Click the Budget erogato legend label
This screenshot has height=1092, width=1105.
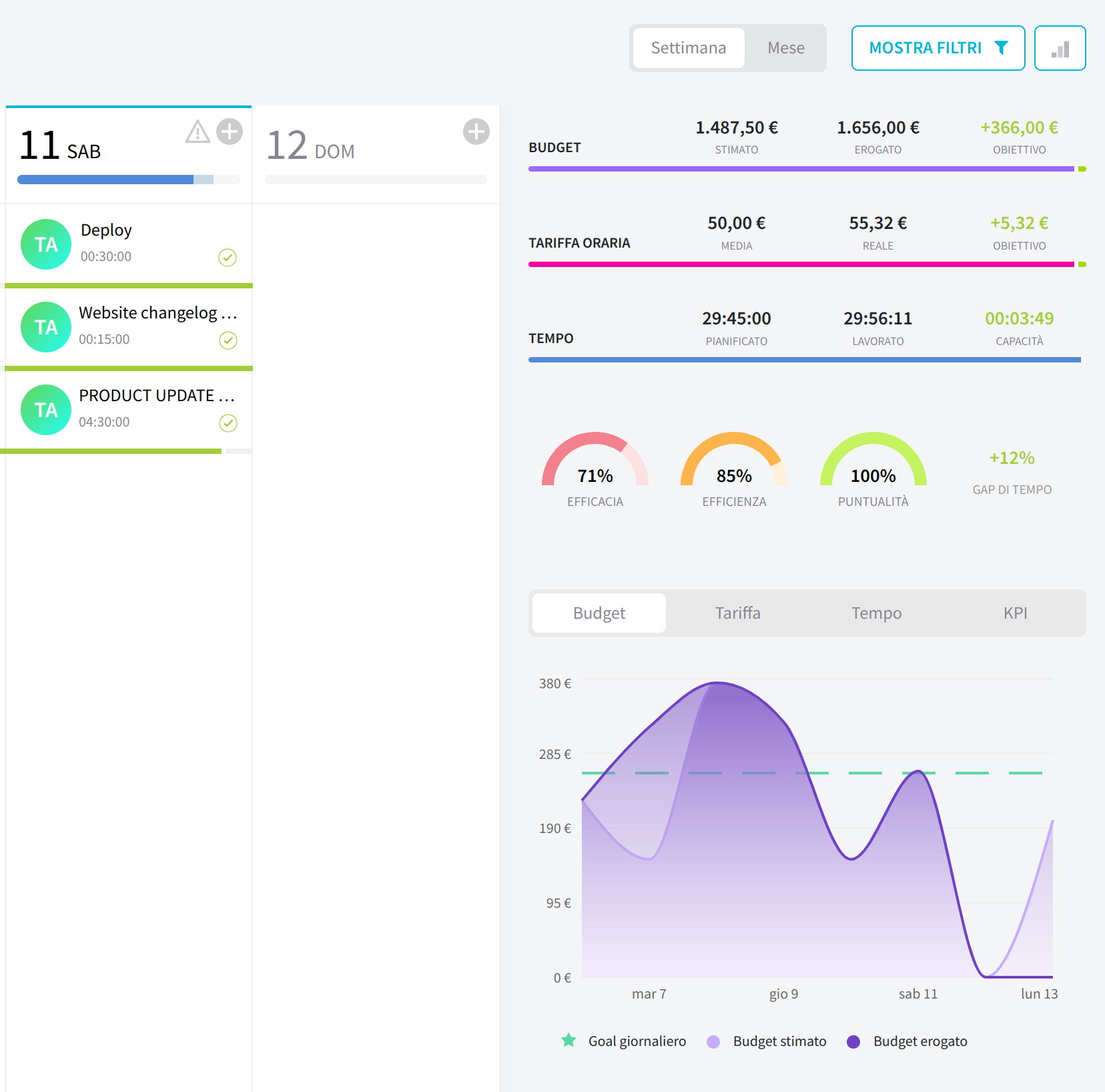click(920, 1041)
